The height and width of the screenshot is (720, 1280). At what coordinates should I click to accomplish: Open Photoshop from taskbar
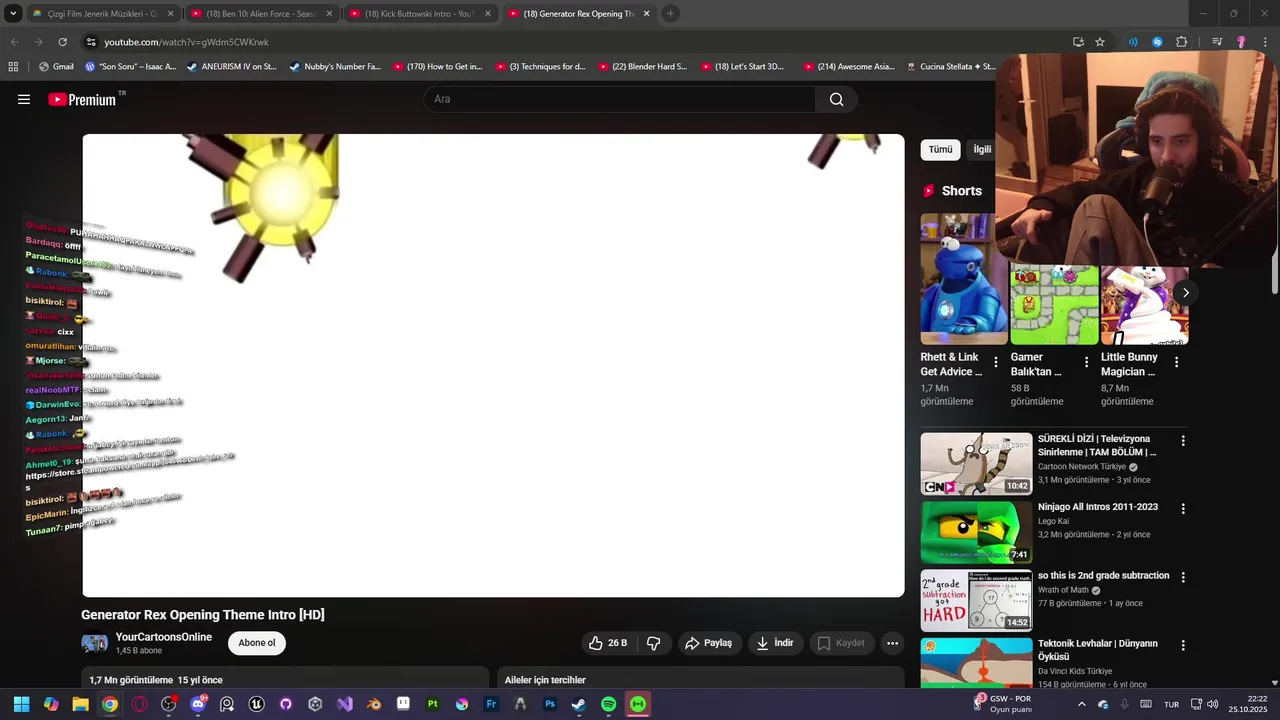(550, 704)
